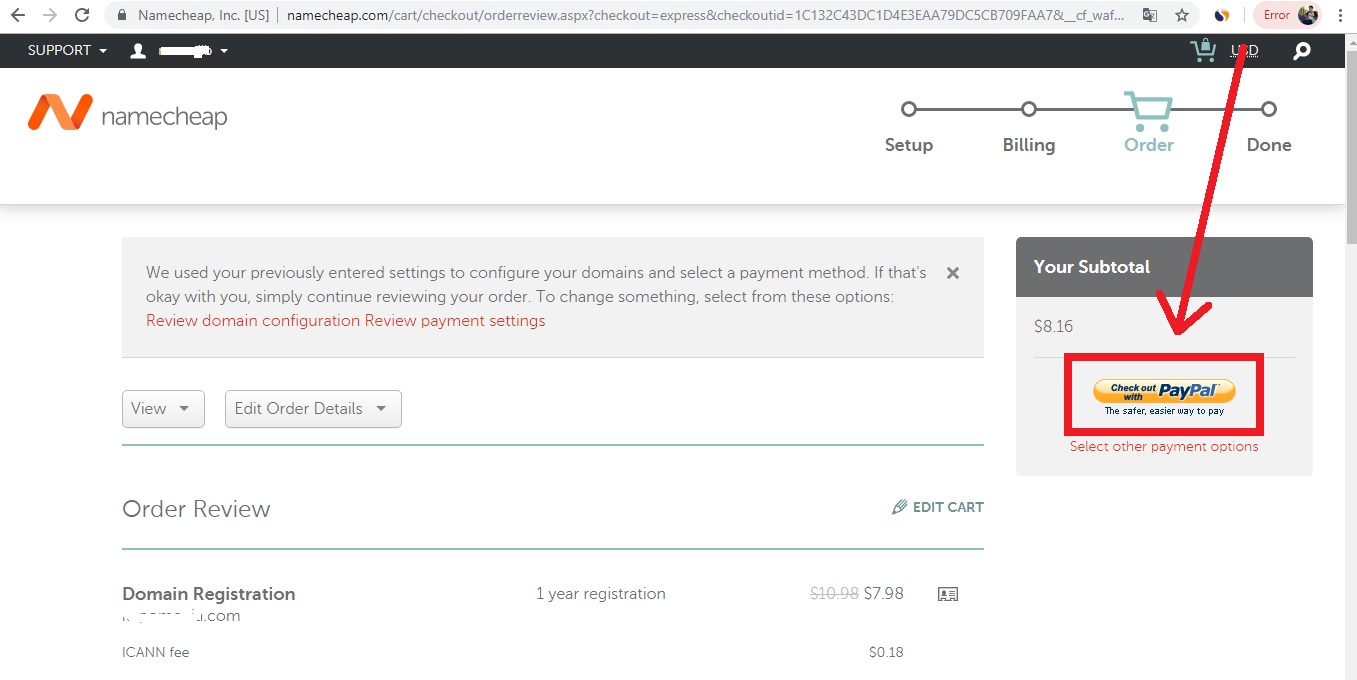Open the View dropdown

[163, 409]
